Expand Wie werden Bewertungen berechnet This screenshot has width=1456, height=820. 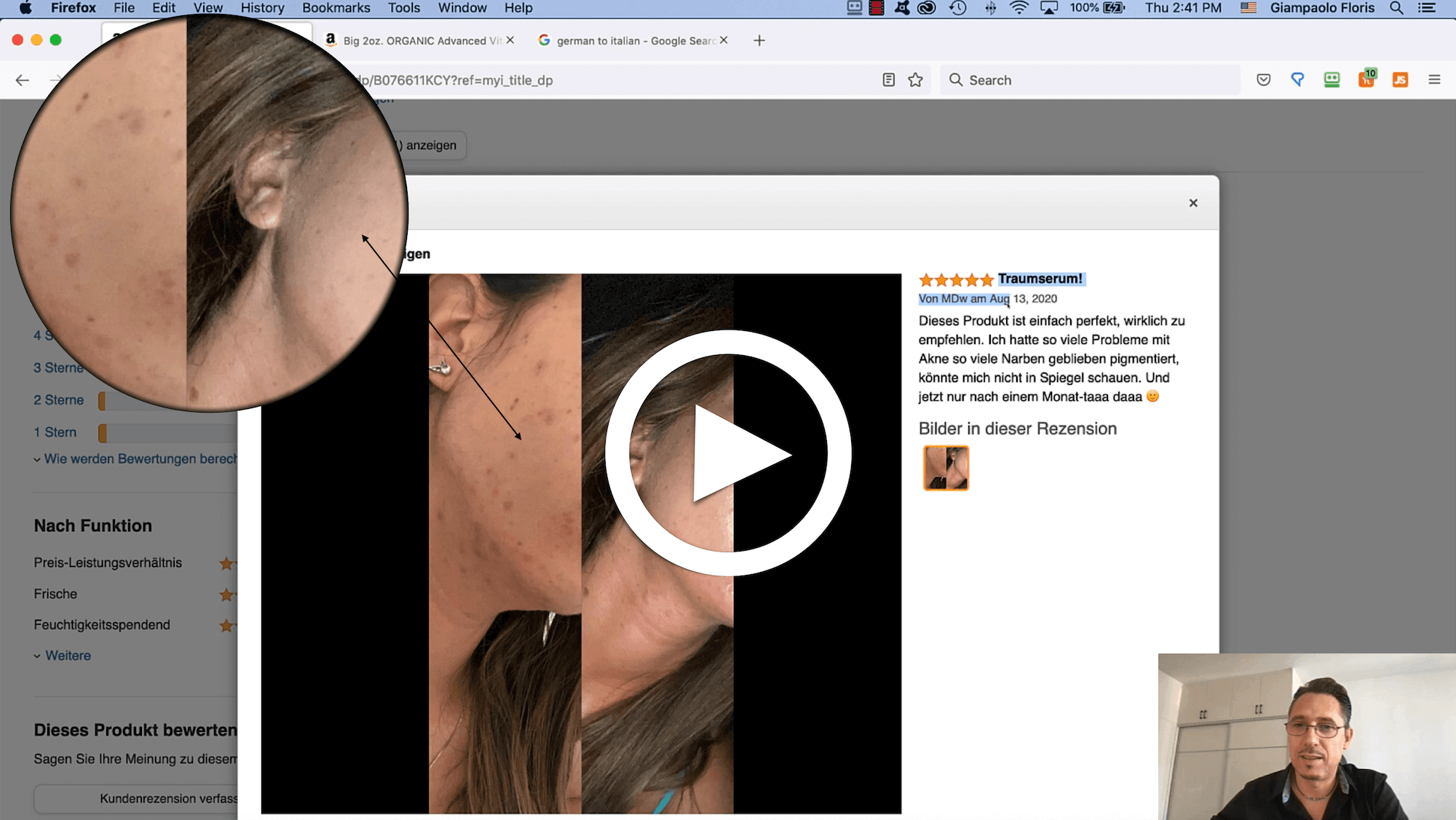pos(135,459)
